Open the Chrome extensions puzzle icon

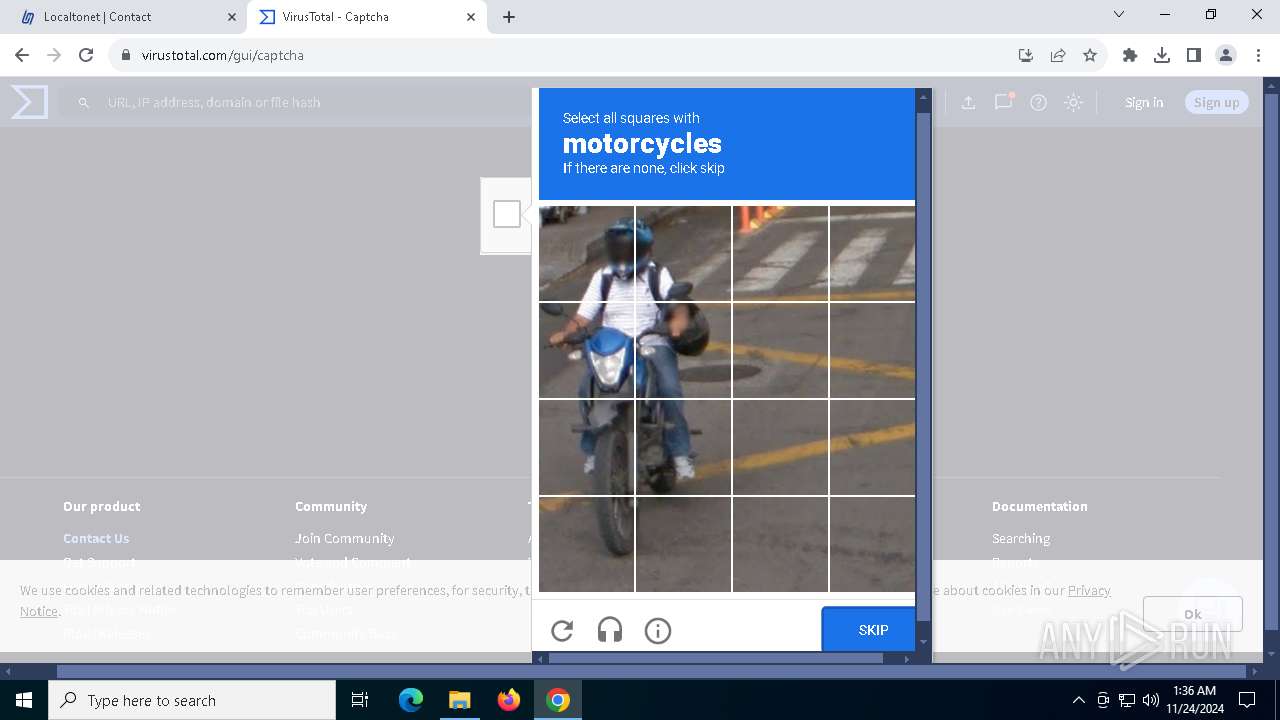(x=1130, y=55)
